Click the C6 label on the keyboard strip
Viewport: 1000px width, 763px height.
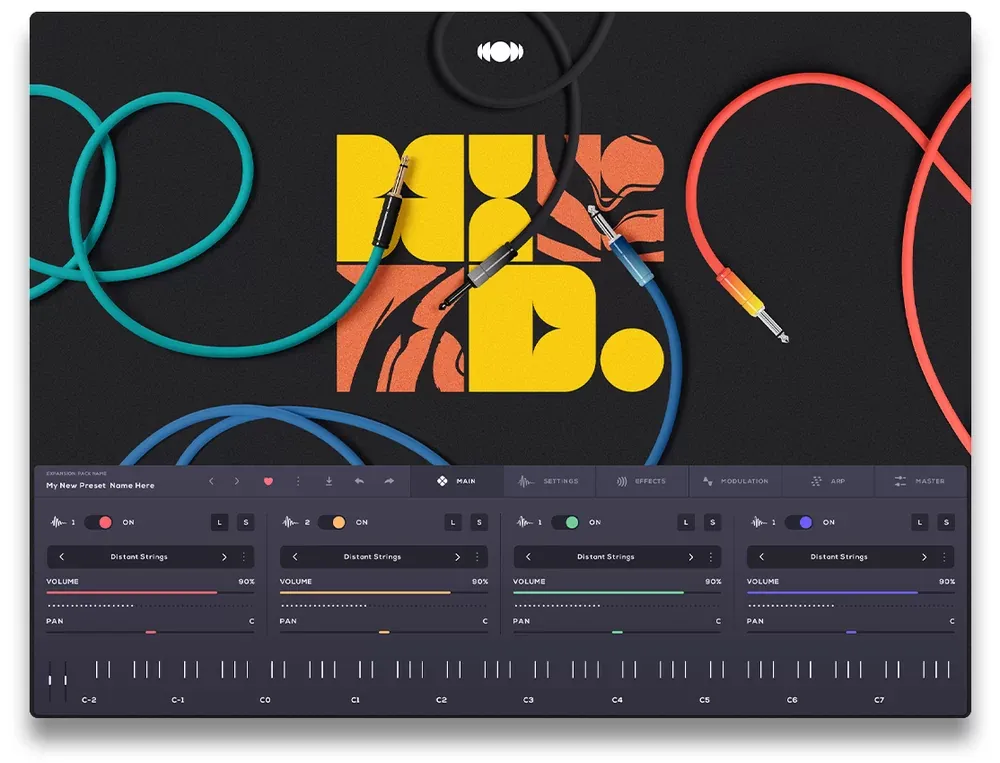[x=791, y=700]
